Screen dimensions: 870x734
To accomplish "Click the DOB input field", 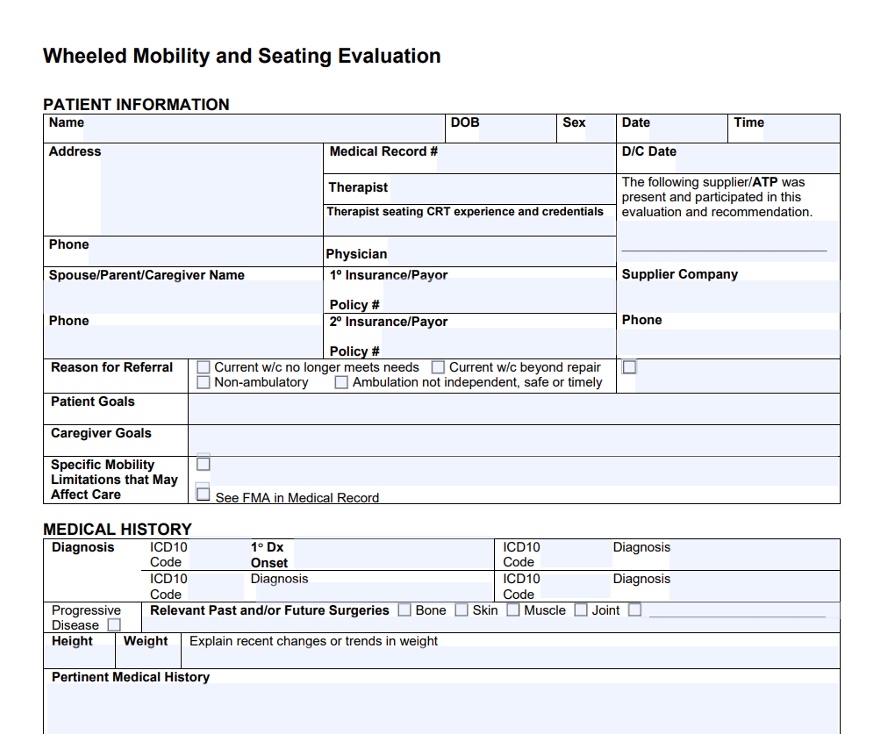I will coord(517,129).
